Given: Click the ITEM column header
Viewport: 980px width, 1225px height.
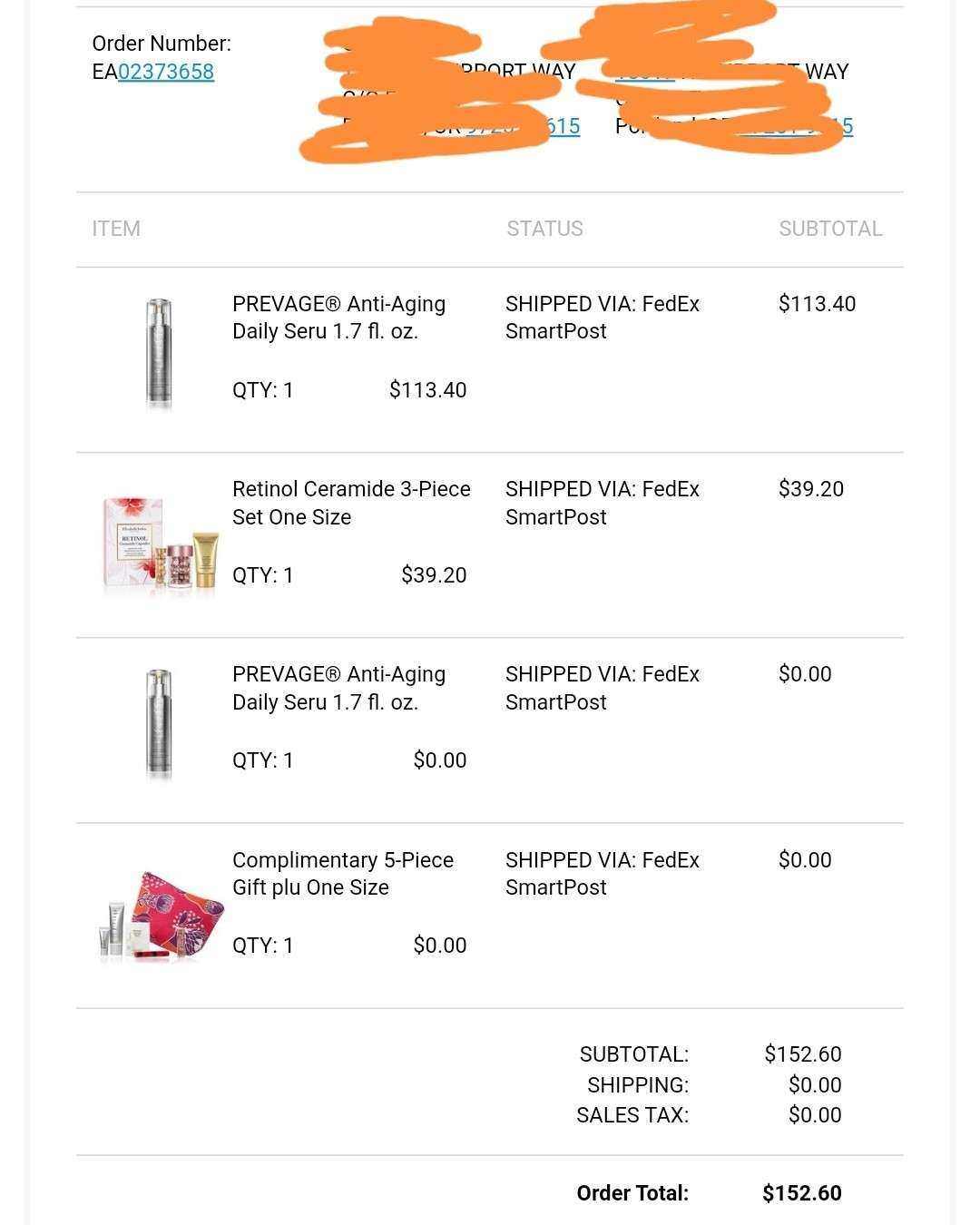Looking at the screenshot, I should click(116, 229).
